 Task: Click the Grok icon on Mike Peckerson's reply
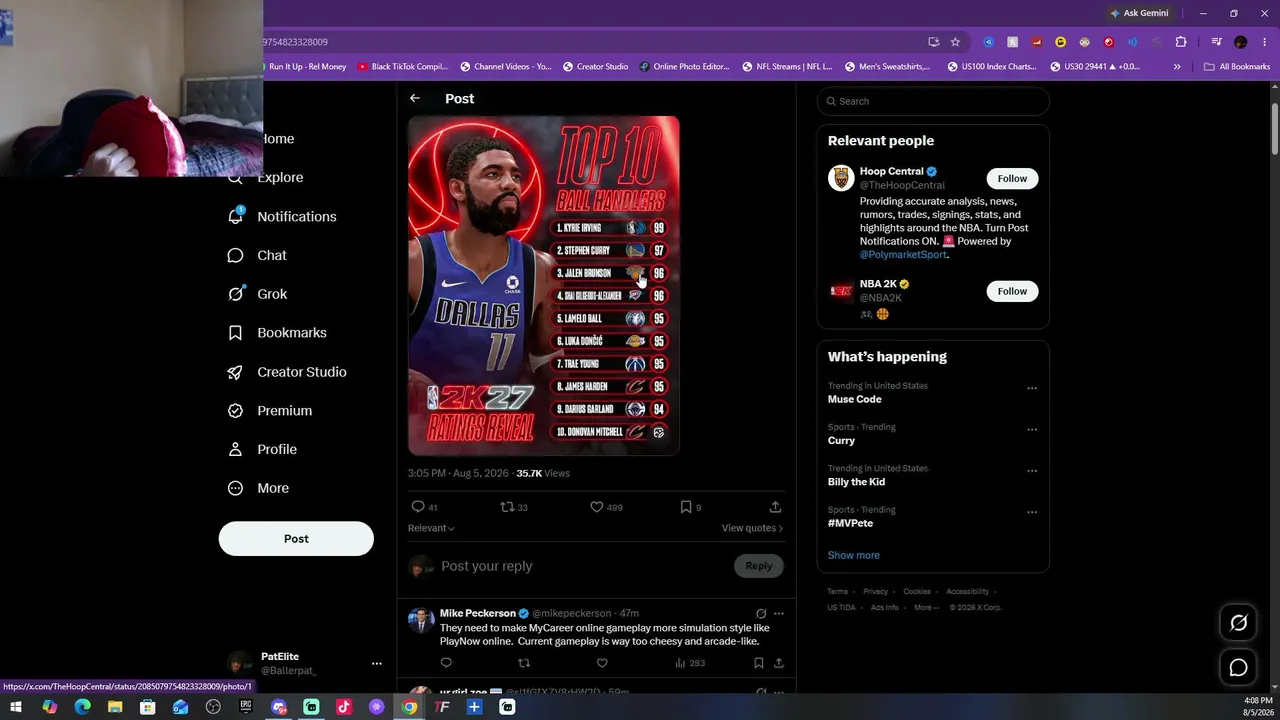tap(761, 613)
